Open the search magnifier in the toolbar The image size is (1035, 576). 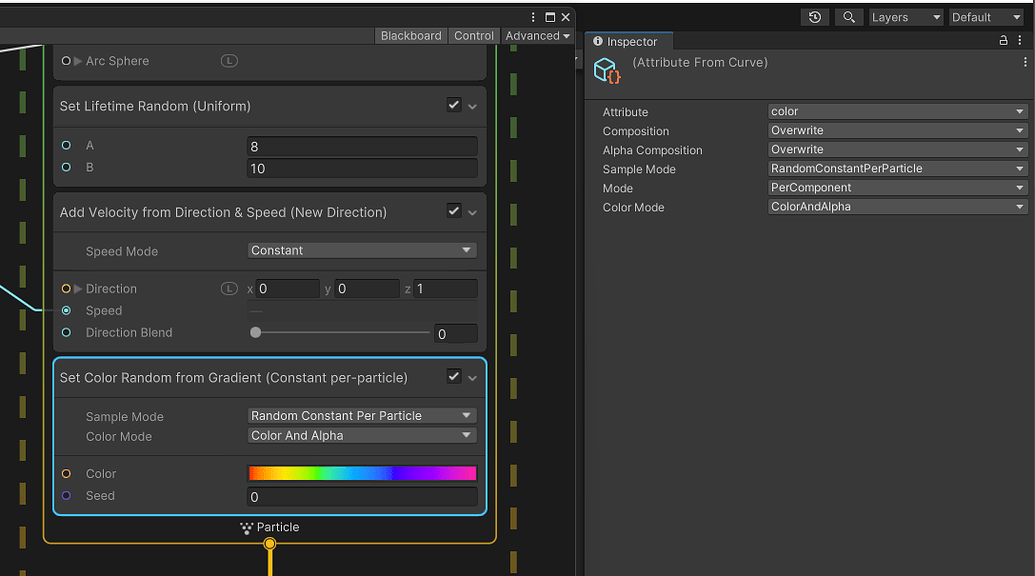click(848, 17)
